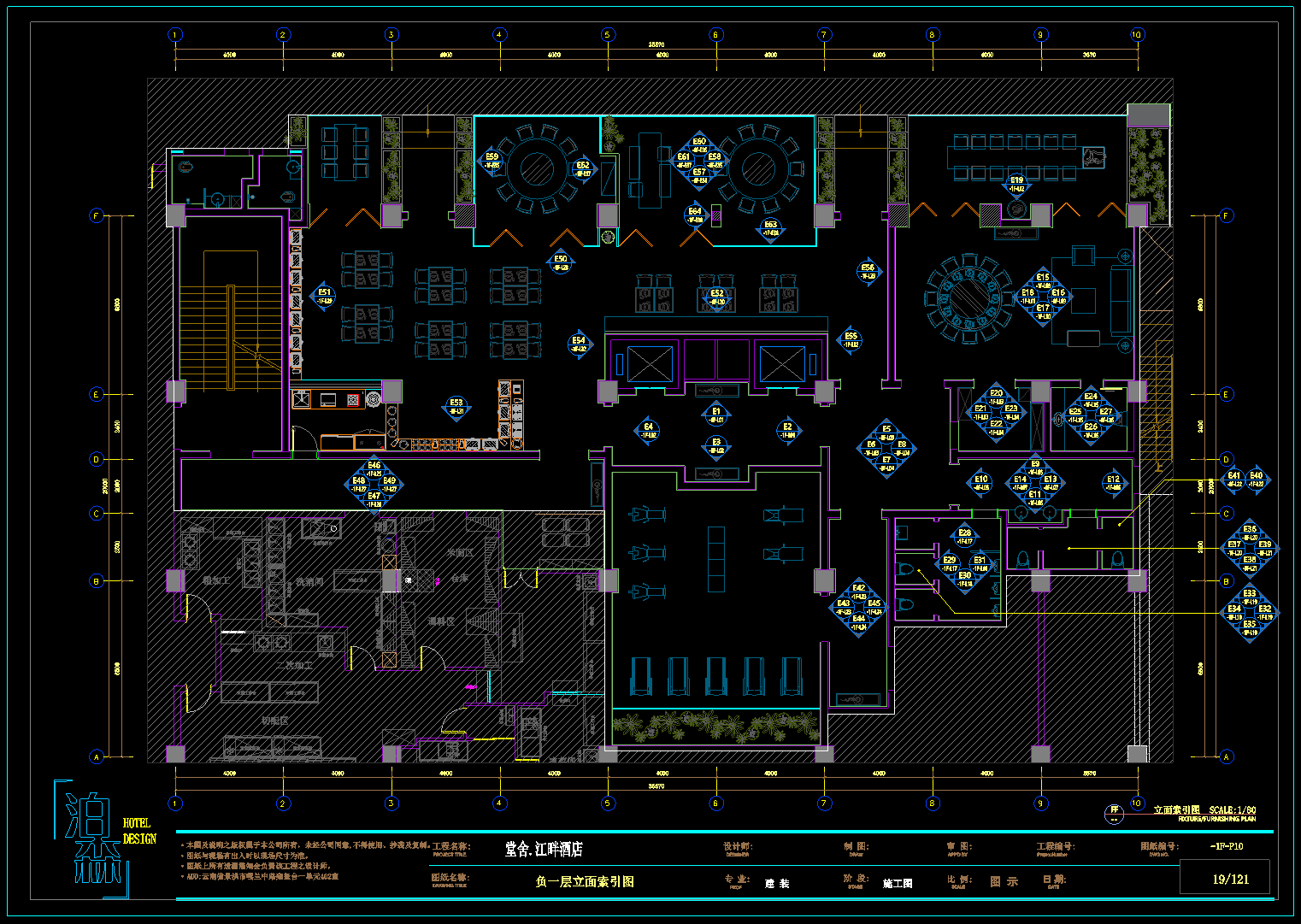Click the E63 elevation tag
The width and height of the screenshot is (1301, 924).
click(770, 229)
